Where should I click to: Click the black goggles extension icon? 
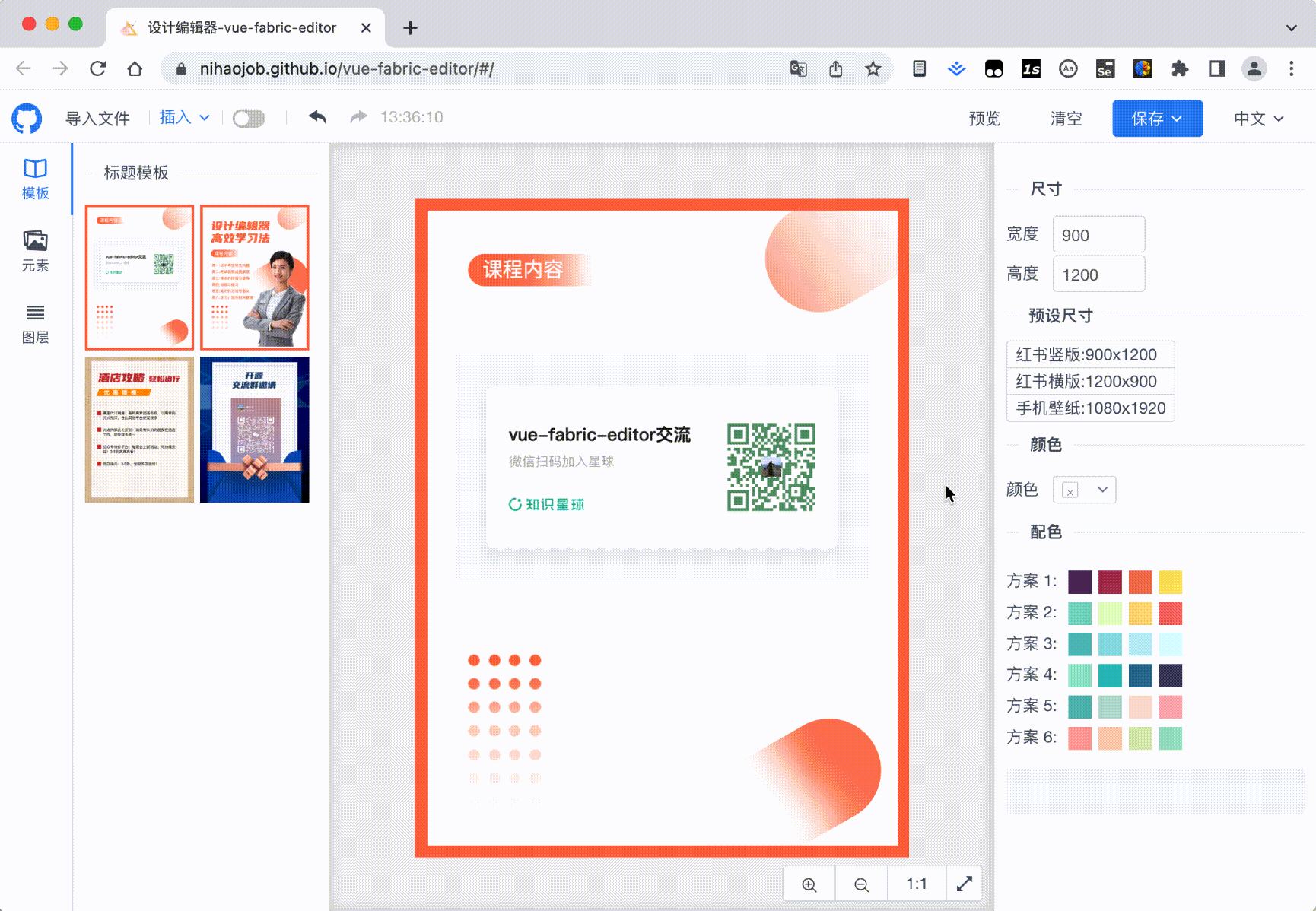pyautogui.click(x=993, y=68)
